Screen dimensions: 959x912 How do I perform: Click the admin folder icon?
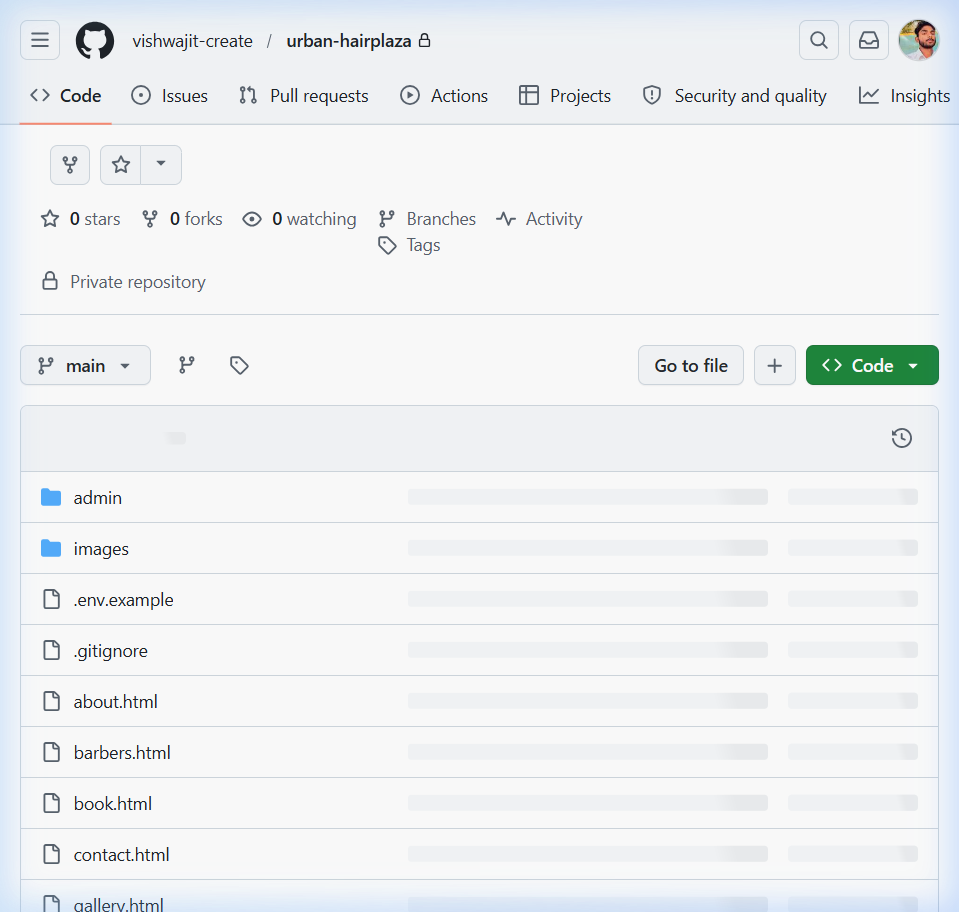click(x=51, y=497)
